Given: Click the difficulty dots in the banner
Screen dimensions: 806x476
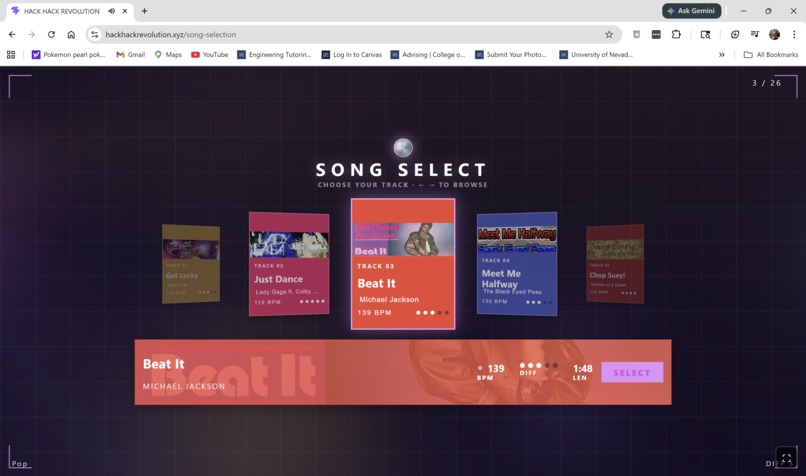Looking at the screenshot, I should [539, 365].
